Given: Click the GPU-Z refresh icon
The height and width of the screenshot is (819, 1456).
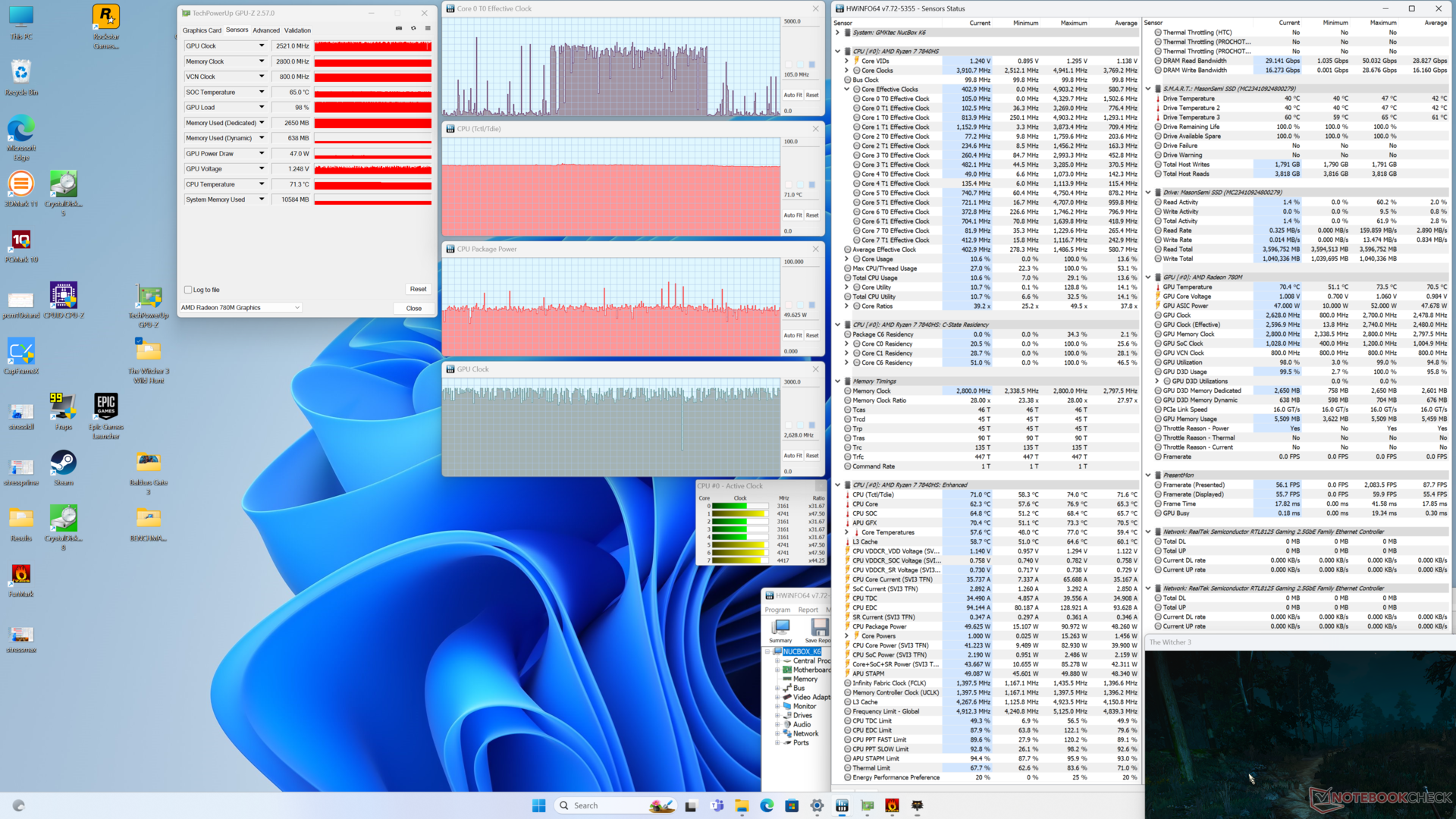Looking at the screenshot, I should click(413, 29).
